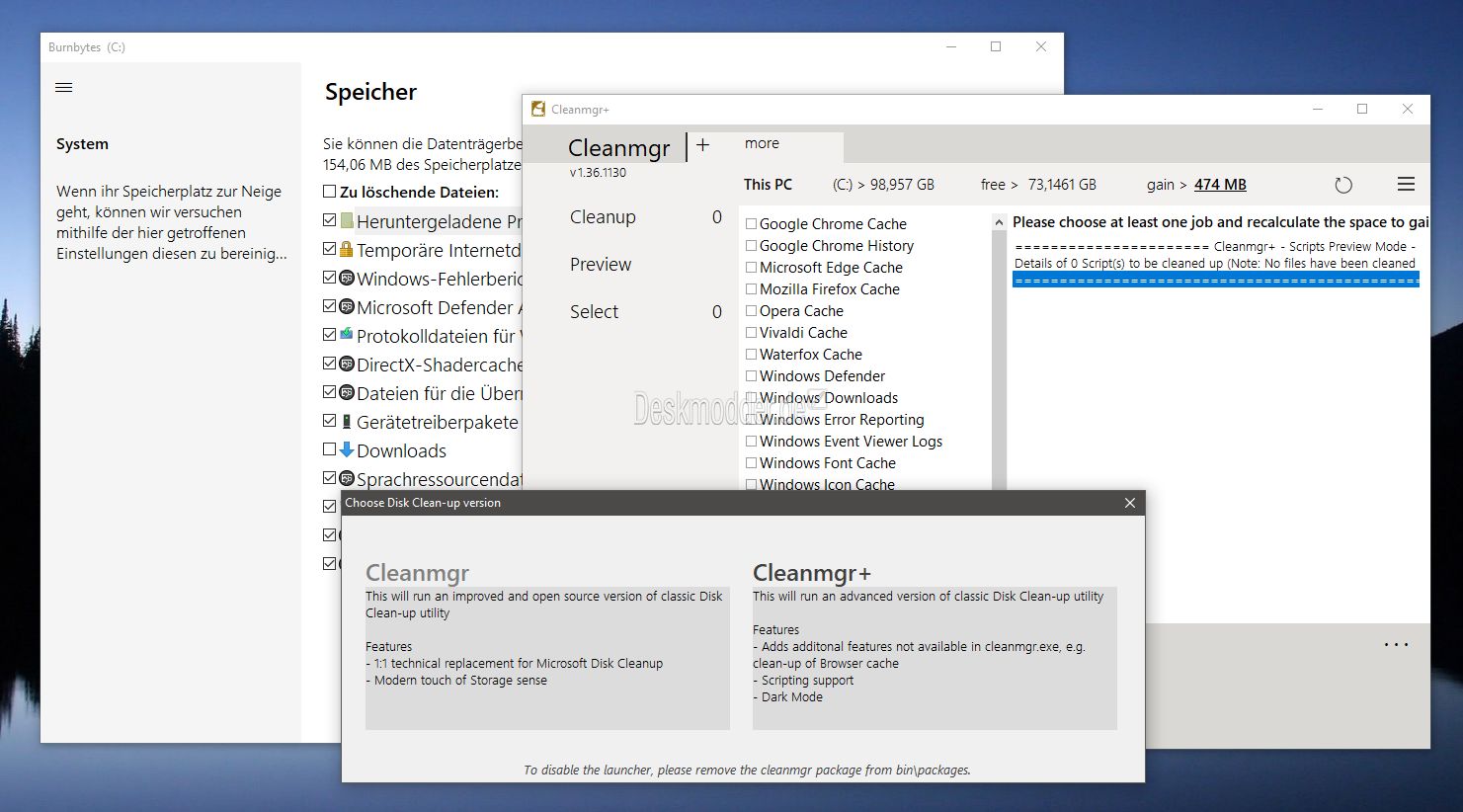Check Mozilla Firefox Cache option

coord(752,289)
